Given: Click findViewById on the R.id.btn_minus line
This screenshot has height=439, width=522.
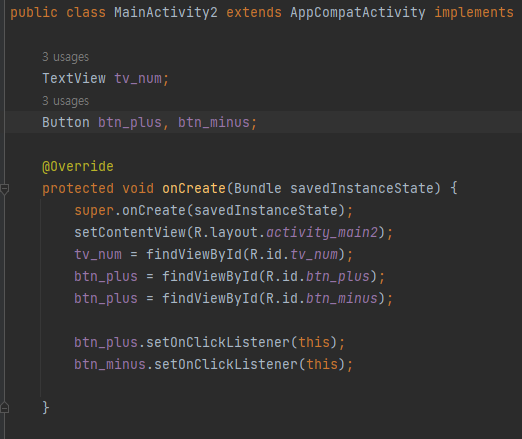Looking at the screenshot, I should click(x=210, y=298).
